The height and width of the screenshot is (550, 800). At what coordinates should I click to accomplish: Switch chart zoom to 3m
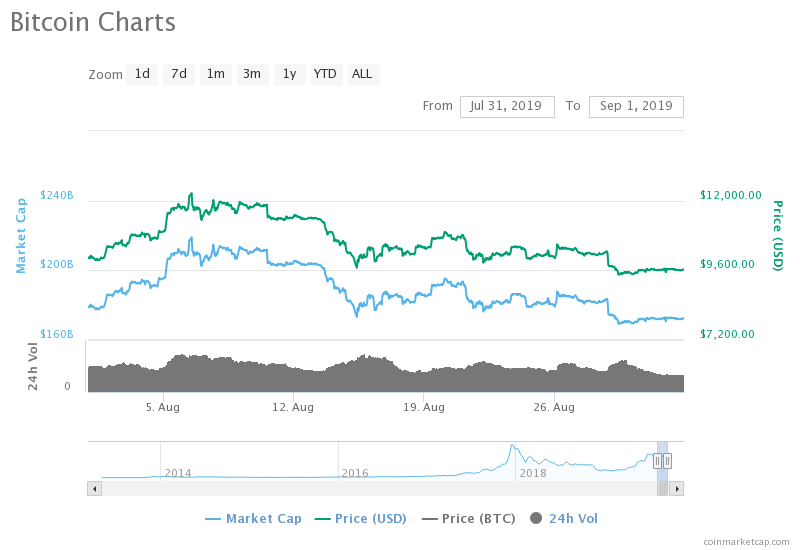pyautogui.click(x=252, y=74)
